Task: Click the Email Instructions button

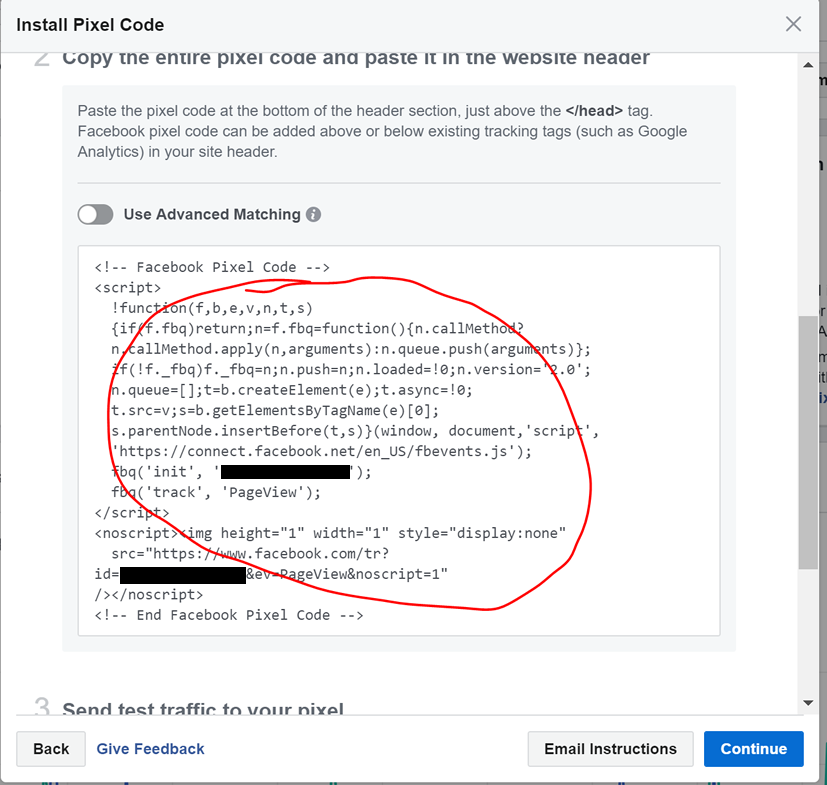Action: [610, 749]
